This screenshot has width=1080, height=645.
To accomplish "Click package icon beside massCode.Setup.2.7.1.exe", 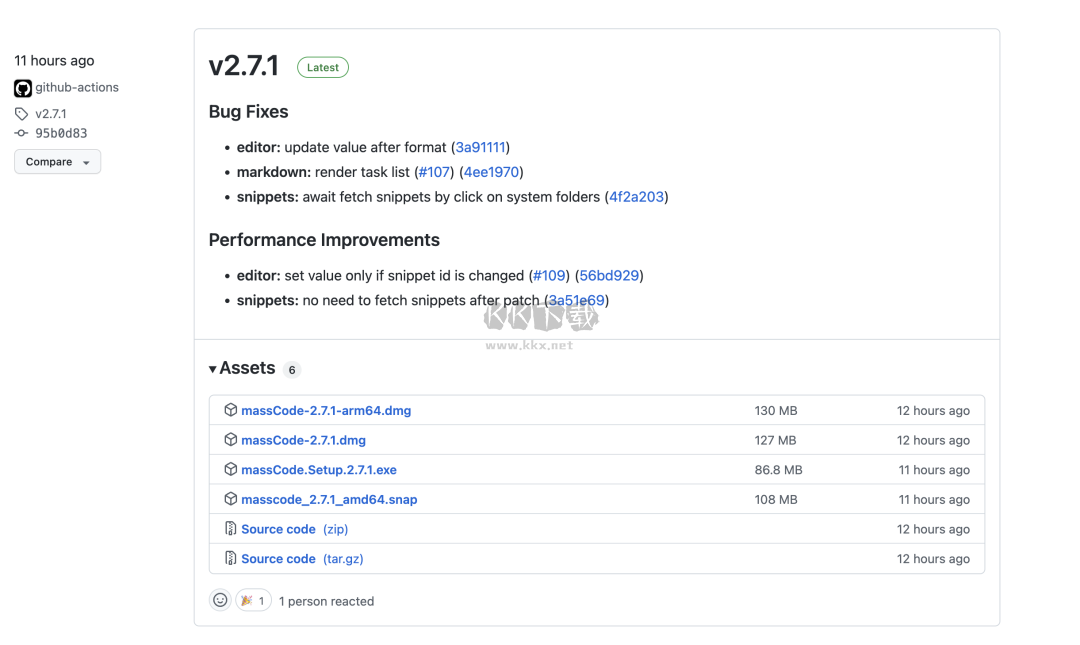I will coord(230,469).
